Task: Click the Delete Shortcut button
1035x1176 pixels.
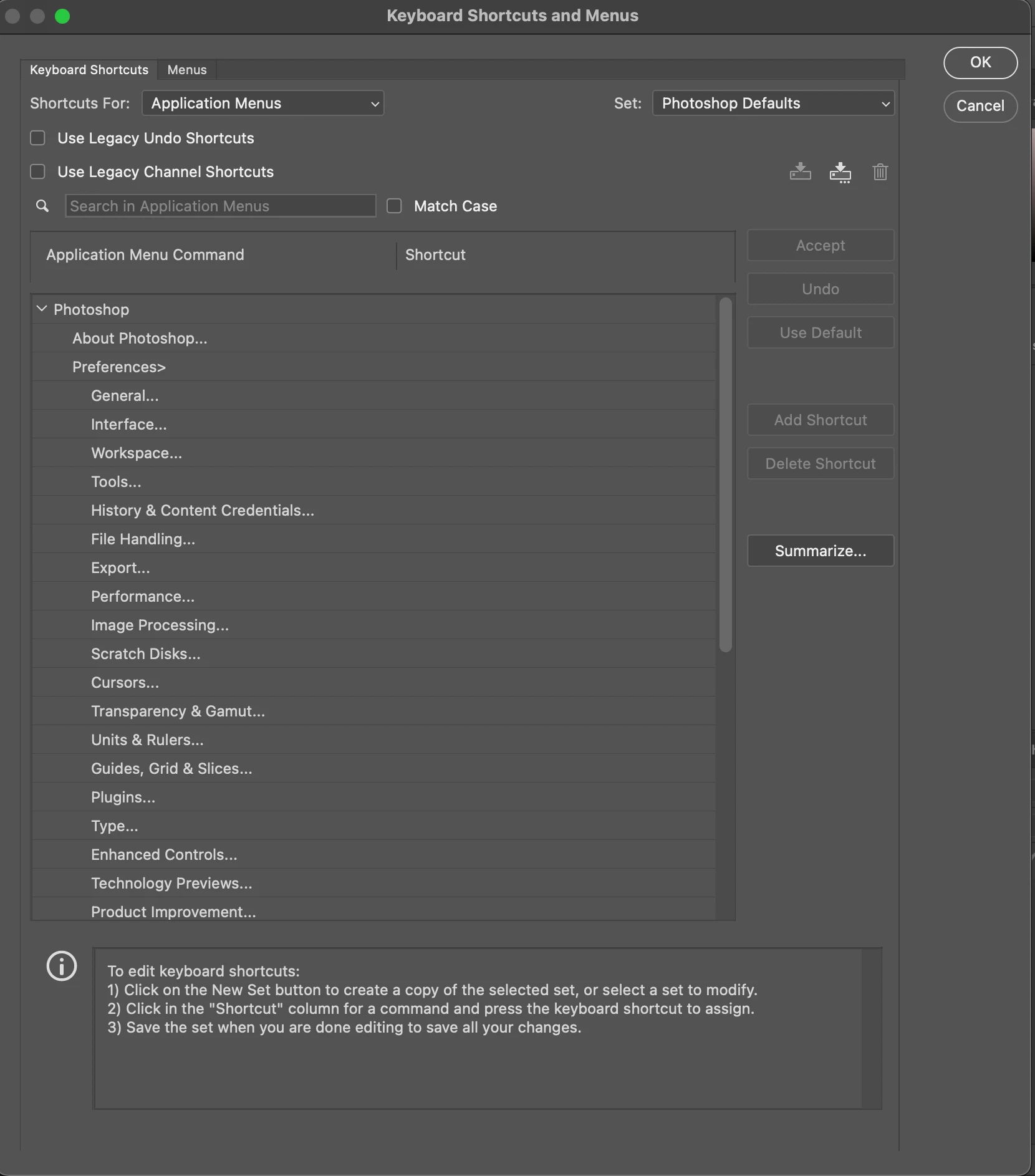Action: coord(821,463)
